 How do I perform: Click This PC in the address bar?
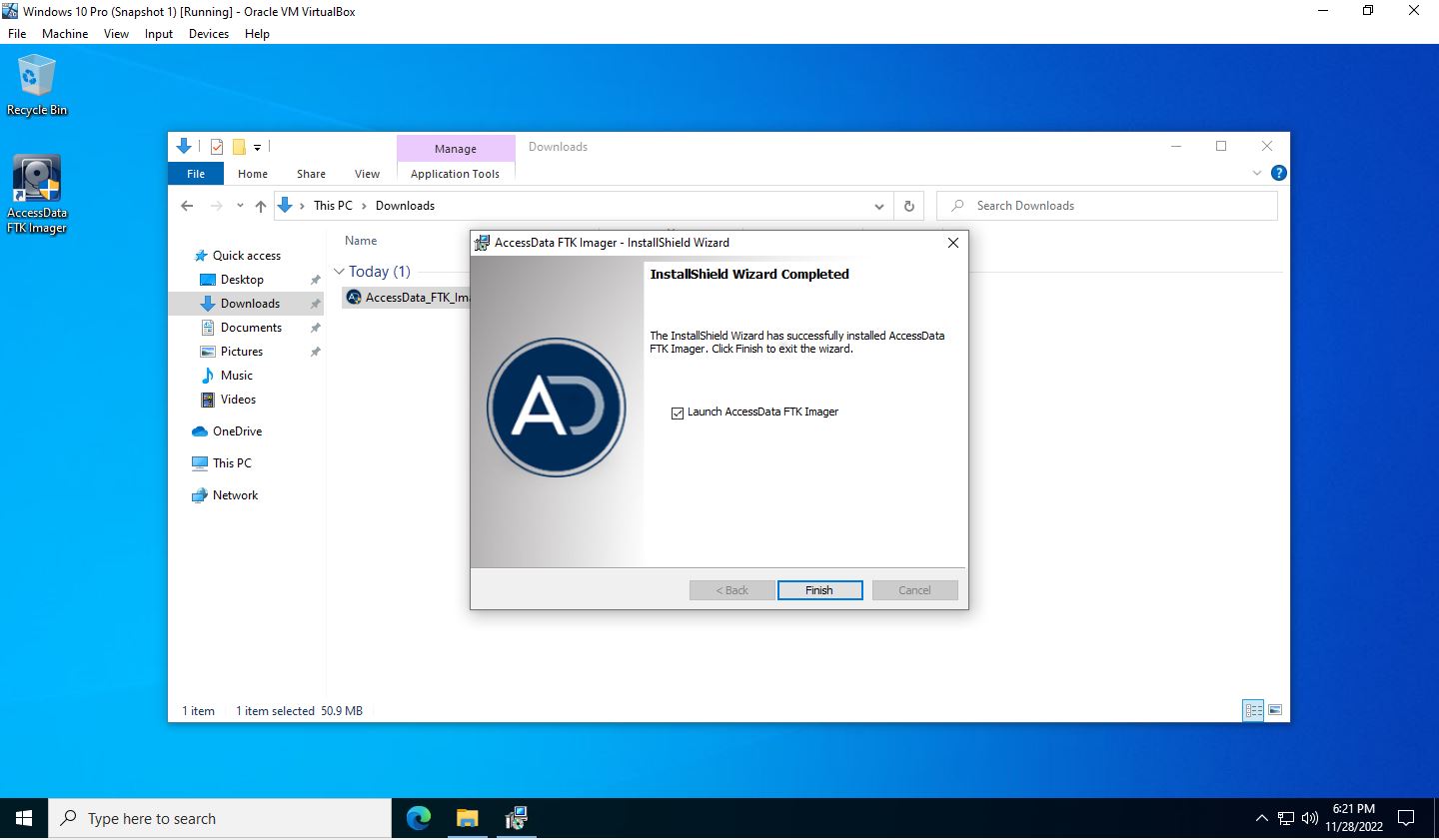pos(333,206)
